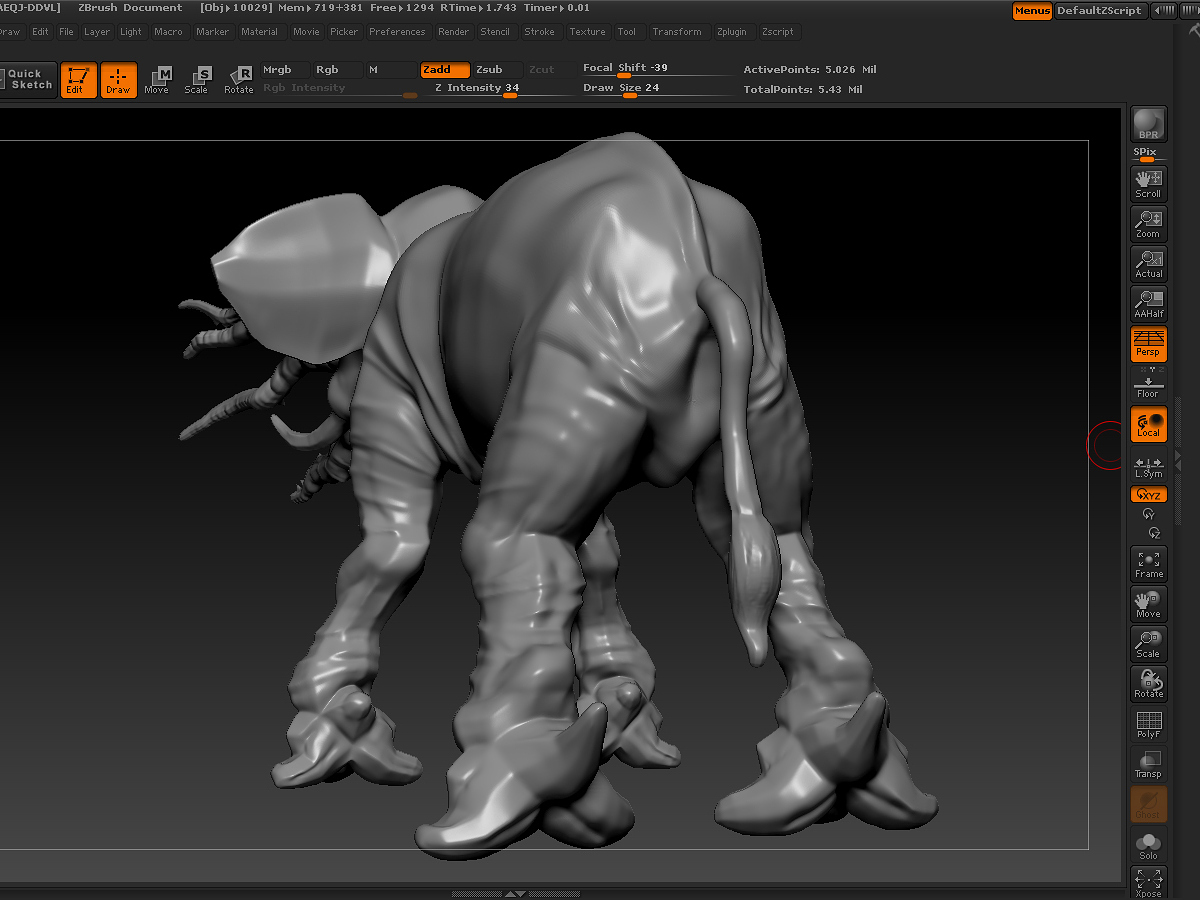The image size is (1200, 900).
Task: Click the Rgb Intensity slider
Action: pyautogui.click(x=339, y=88)
